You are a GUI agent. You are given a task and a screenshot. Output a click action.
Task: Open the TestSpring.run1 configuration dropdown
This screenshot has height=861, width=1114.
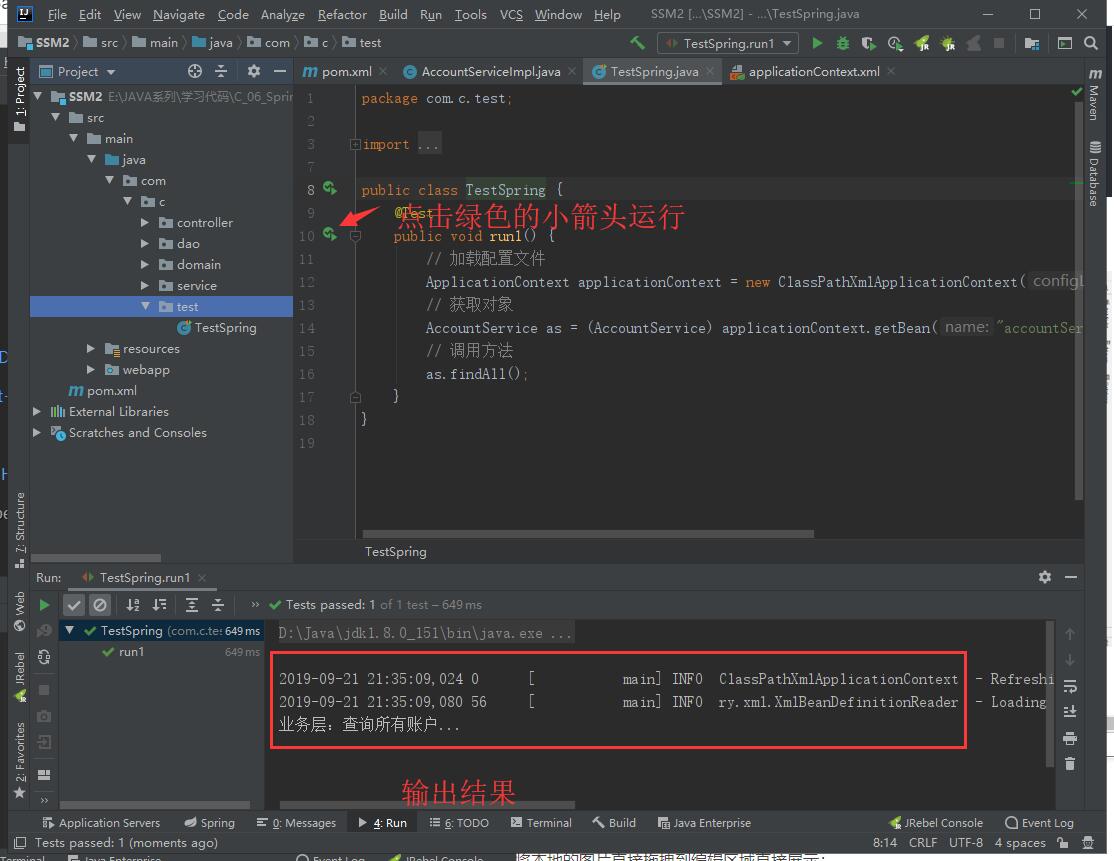tap(728, 44)
